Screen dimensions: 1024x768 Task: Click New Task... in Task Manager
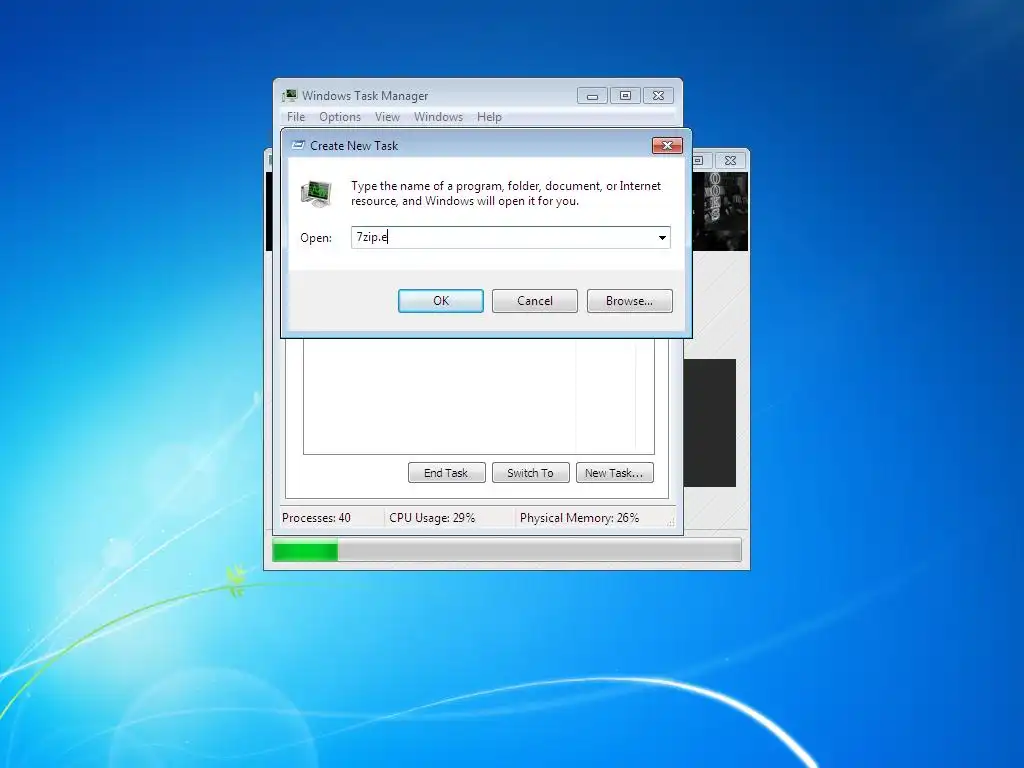point(615,473)
